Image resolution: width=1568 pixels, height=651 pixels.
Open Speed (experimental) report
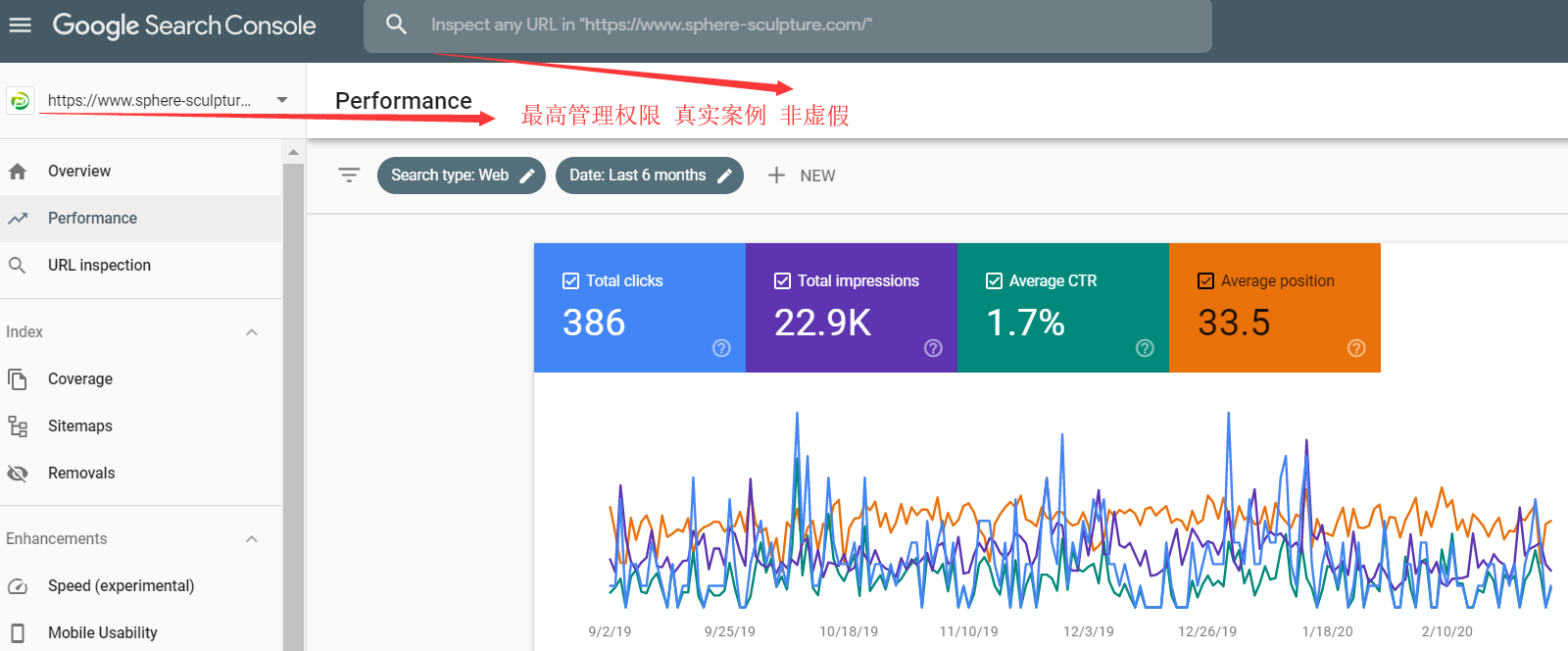pyautogui.click(x=141, y=586)
